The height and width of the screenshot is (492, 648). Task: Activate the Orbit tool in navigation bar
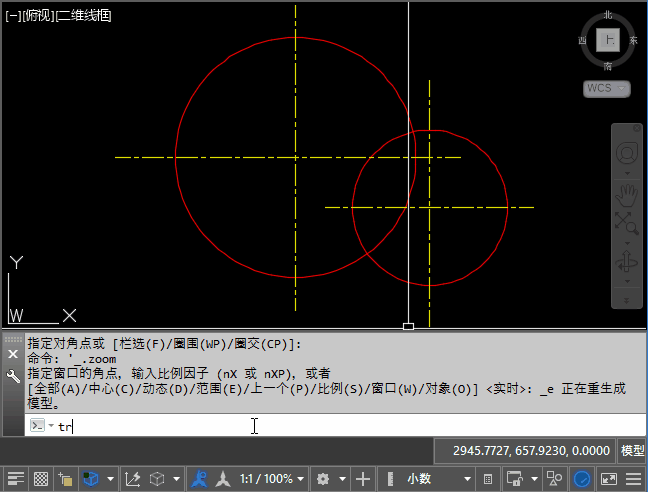[627, 260]
